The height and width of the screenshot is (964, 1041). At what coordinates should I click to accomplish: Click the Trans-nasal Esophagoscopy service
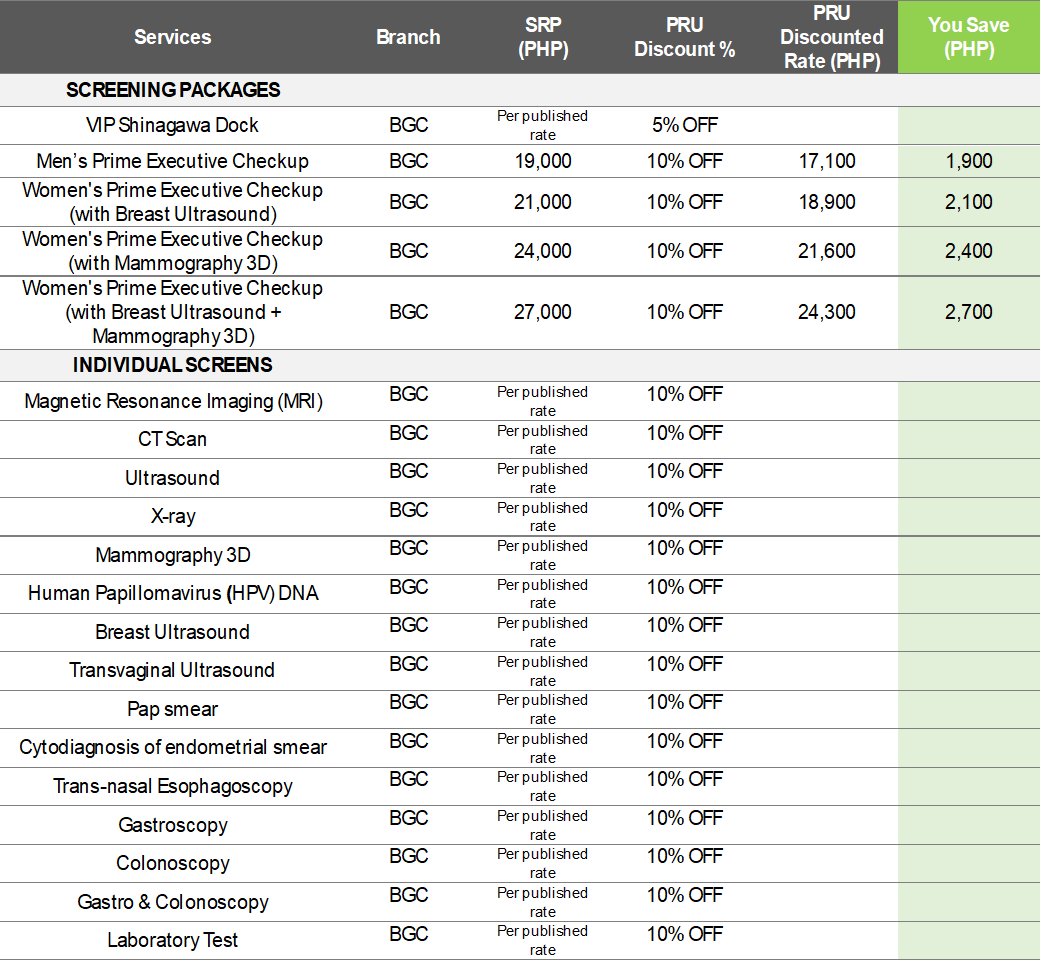[x=173, y=786]
